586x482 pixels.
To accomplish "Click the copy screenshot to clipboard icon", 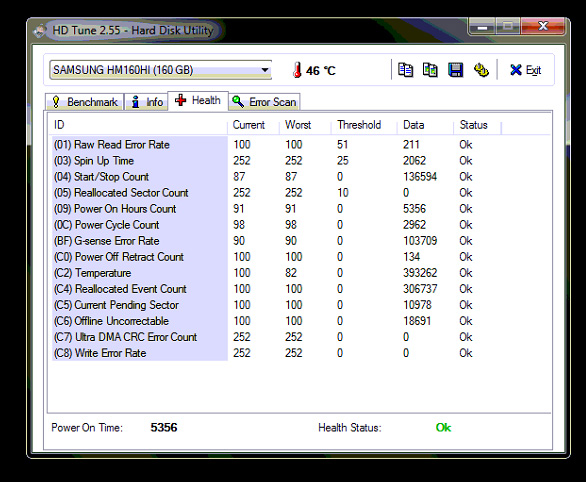I will tap(430, 70).
